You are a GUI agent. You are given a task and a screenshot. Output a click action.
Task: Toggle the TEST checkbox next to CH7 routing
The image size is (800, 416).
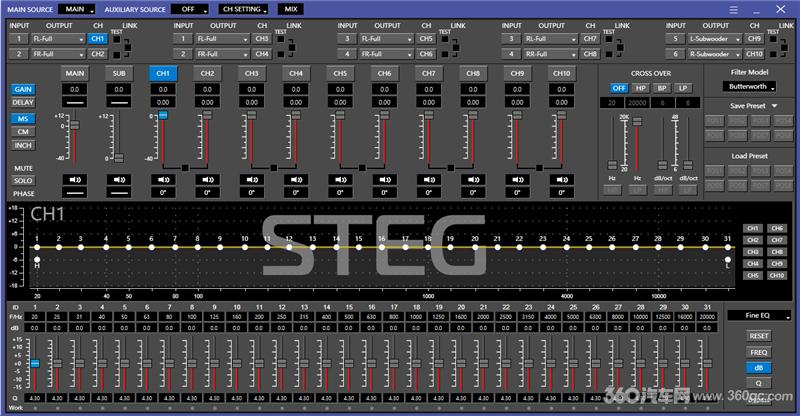tap(609, 39)
